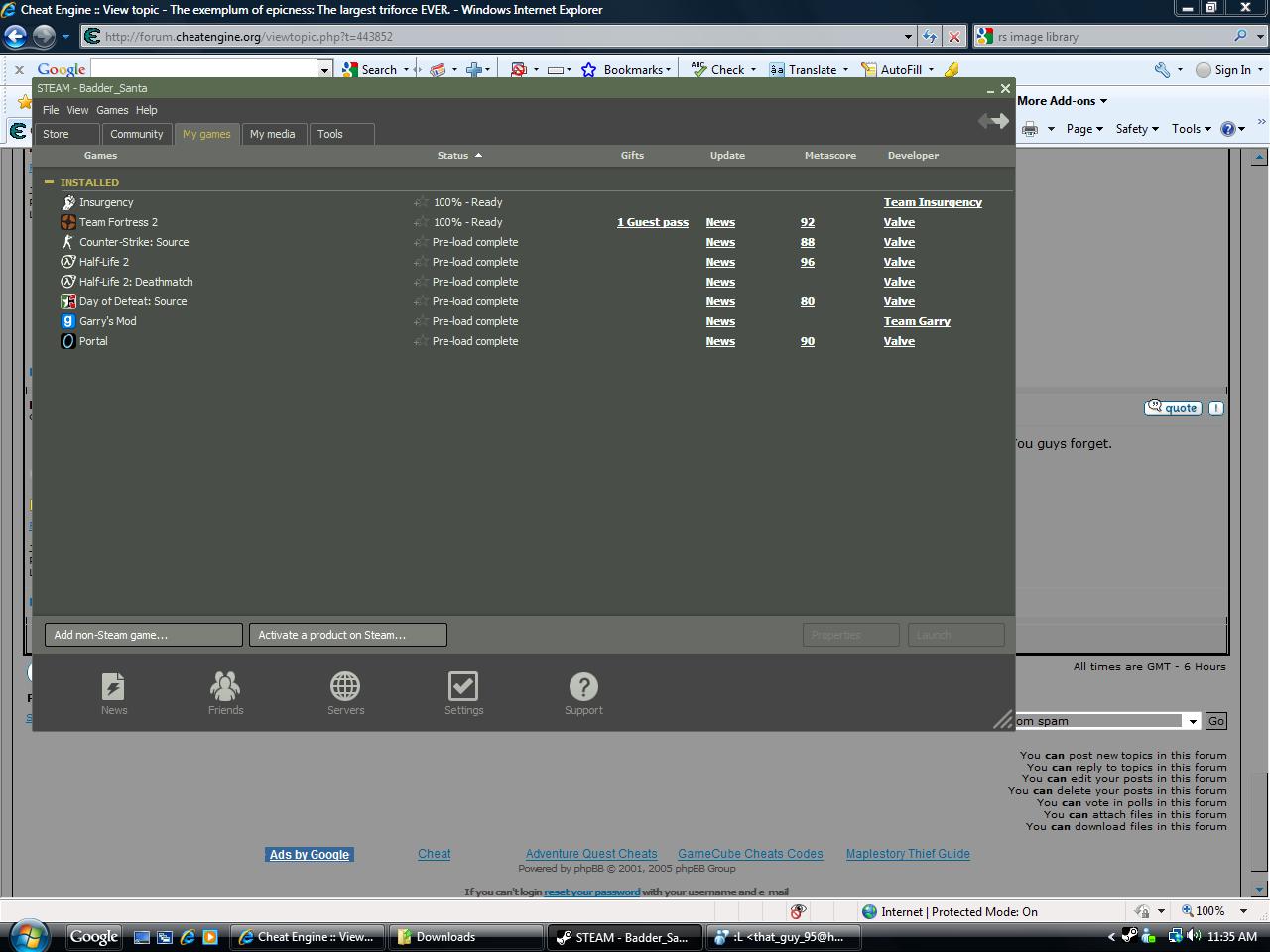This screenshot has width=1270, height=952.
Task: Sort games by Status column header
Action: coord(459,155)
